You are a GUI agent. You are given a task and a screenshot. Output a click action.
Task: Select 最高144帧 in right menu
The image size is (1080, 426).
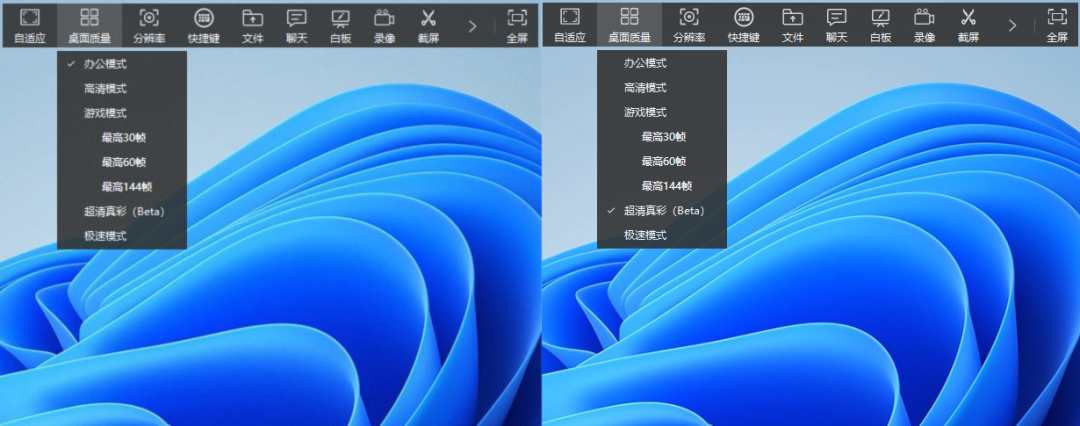click(x=662, y=186)
